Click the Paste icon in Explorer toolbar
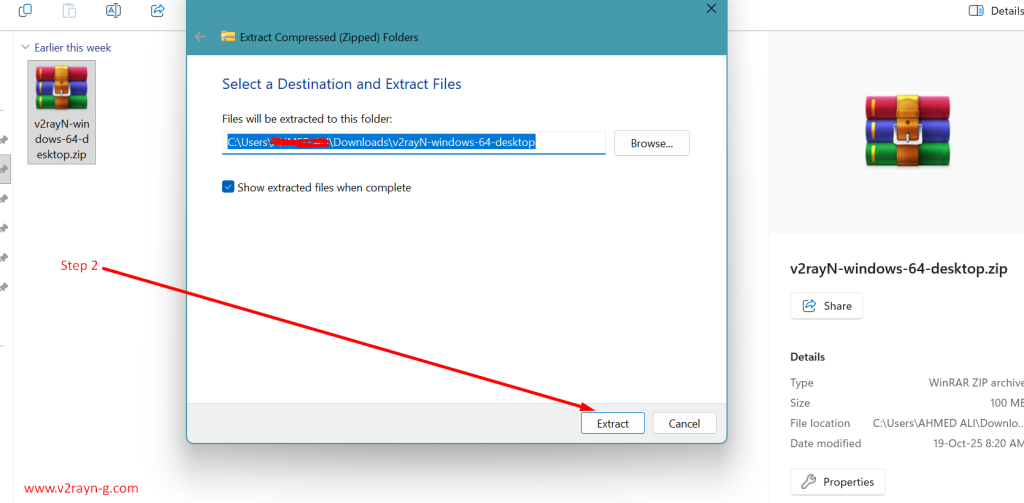Viewport: 1024px width, 503px height. click(69, 10)
